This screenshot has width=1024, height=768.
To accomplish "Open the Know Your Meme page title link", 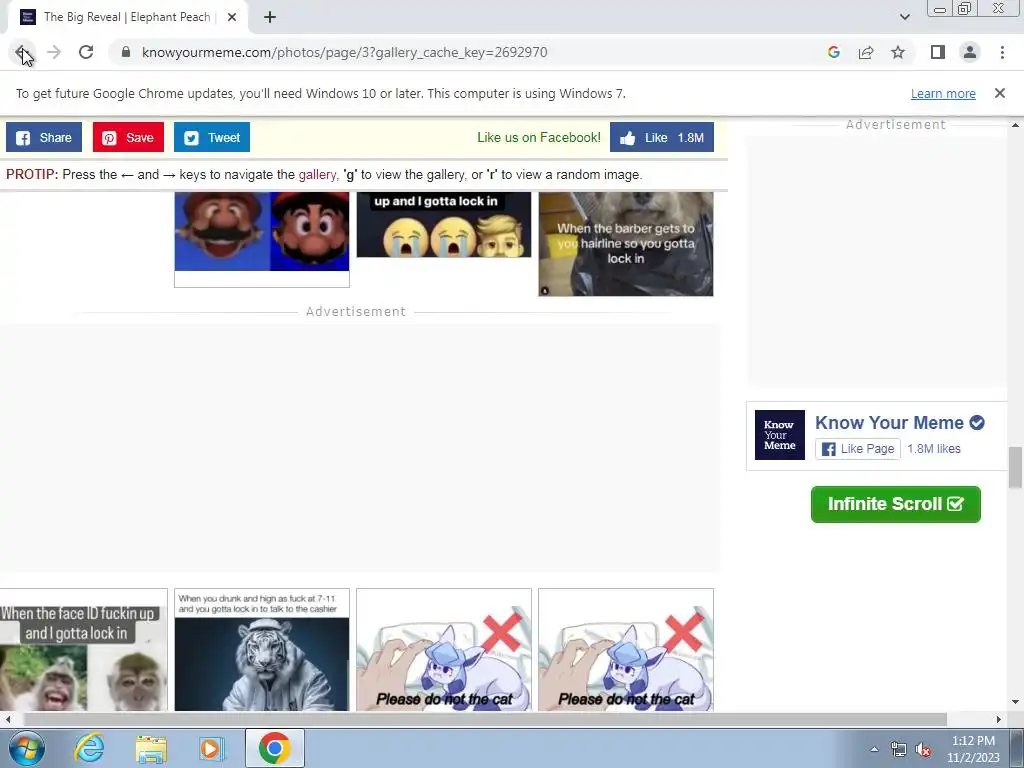I will [x=889, y=423].
